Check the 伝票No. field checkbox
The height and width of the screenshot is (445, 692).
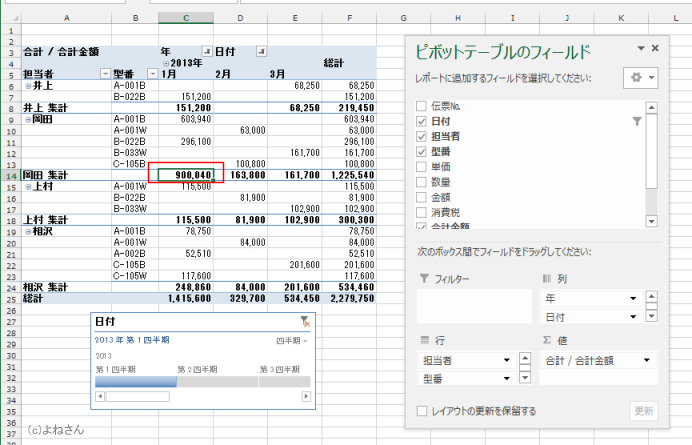pyautogui.click(x=422, y=105)
